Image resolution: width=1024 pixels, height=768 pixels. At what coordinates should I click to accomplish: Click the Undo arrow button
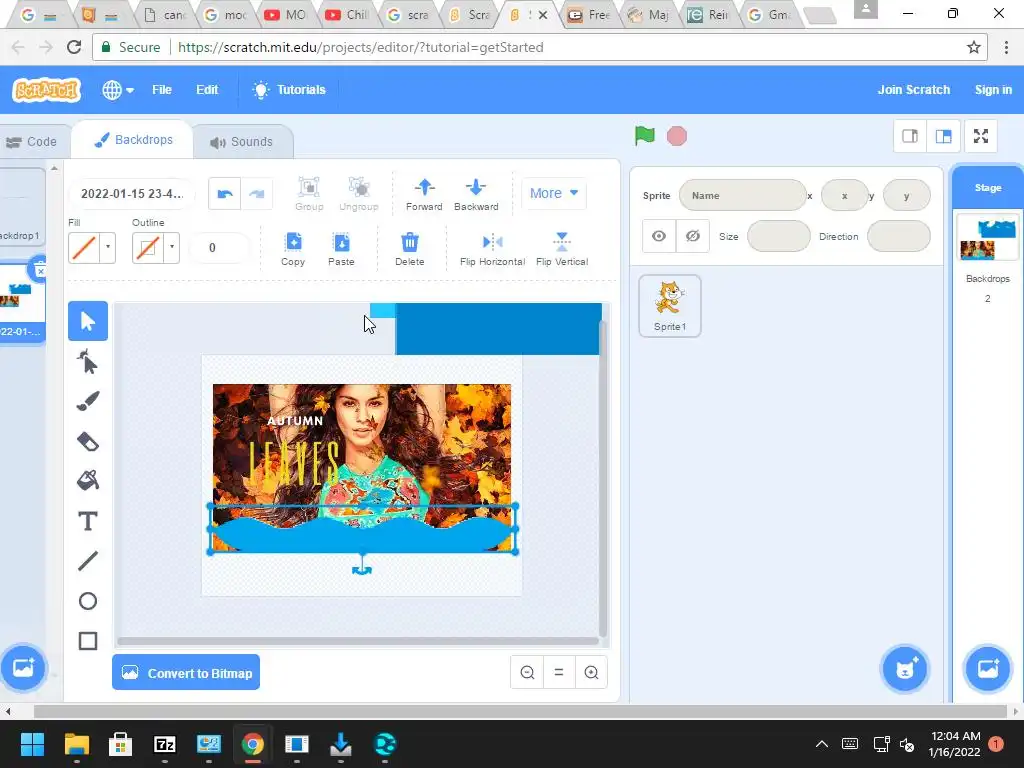click(x=225, y=193)
